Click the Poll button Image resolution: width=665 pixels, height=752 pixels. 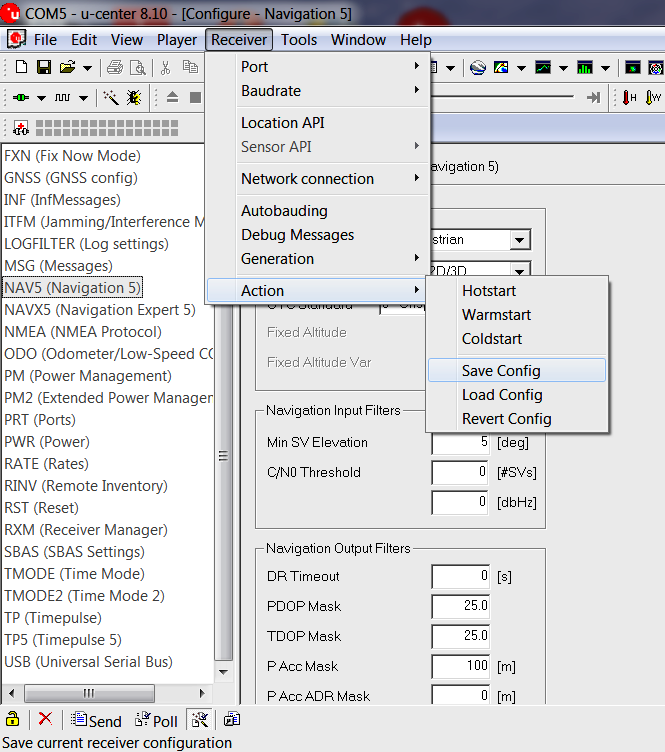coord(156,720)
